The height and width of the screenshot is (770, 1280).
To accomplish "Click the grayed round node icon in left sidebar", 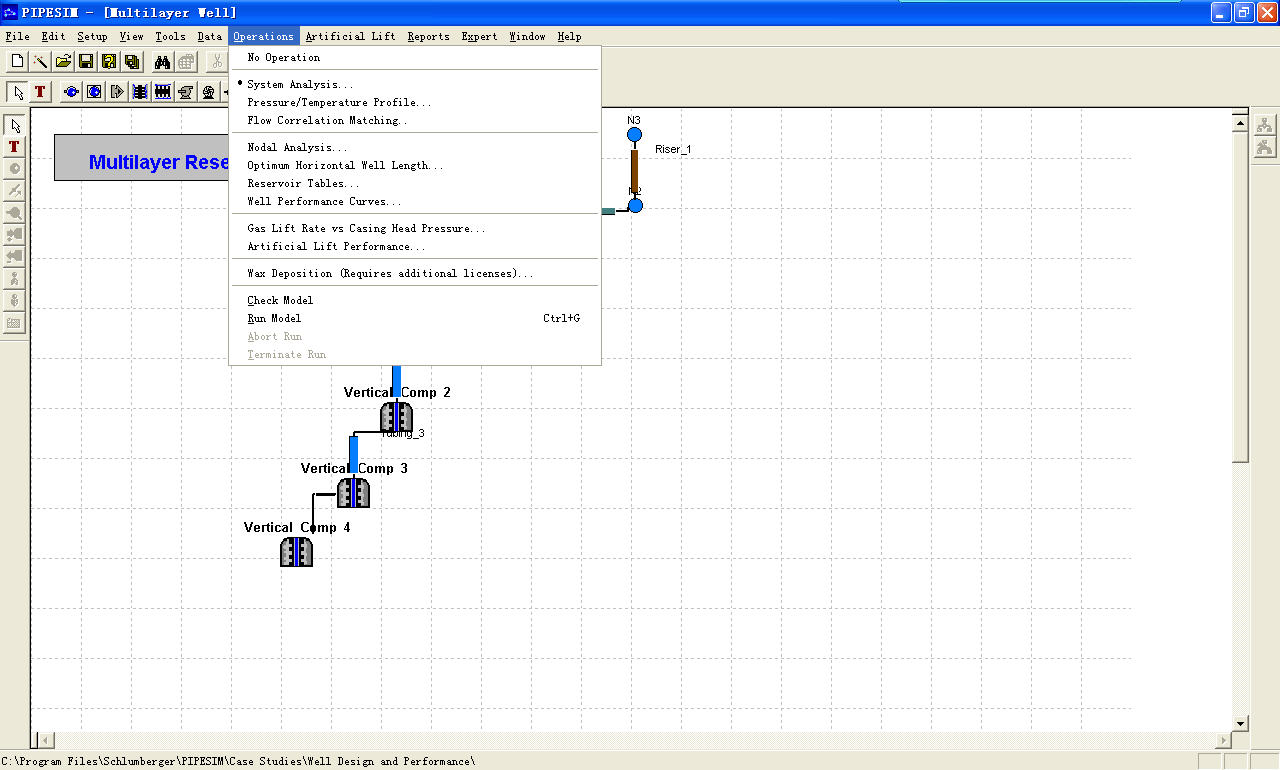I will 15,169.
